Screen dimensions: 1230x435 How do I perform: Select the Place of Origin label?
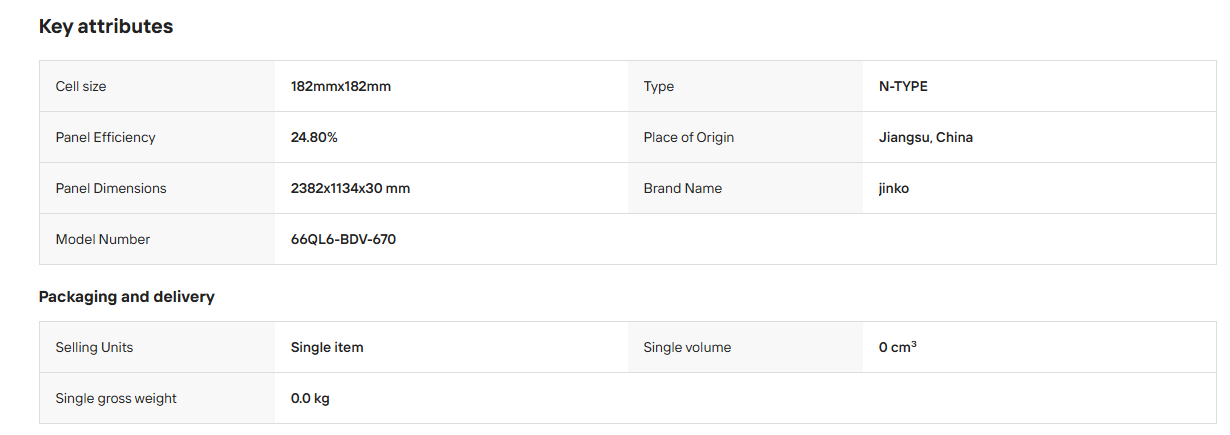click(689, 138)
